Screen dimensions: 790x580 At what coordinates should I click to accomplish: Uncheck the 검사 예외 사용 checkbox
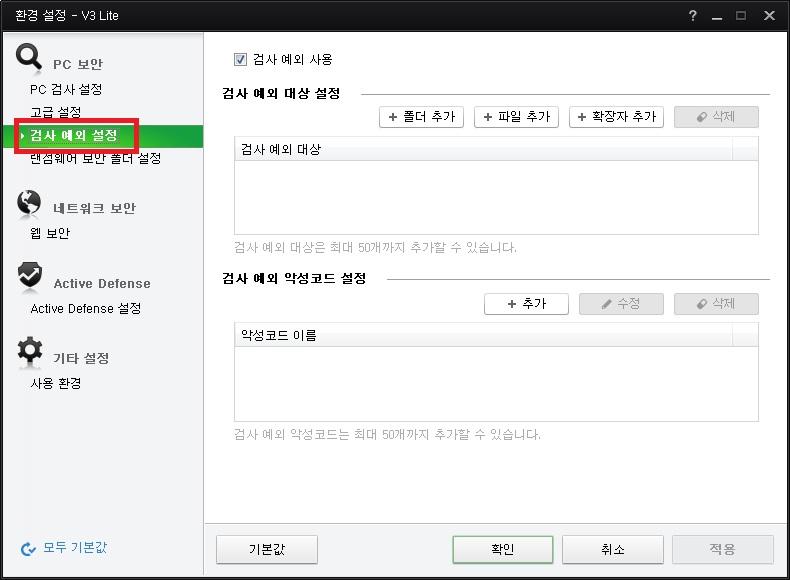coord(240,60)
